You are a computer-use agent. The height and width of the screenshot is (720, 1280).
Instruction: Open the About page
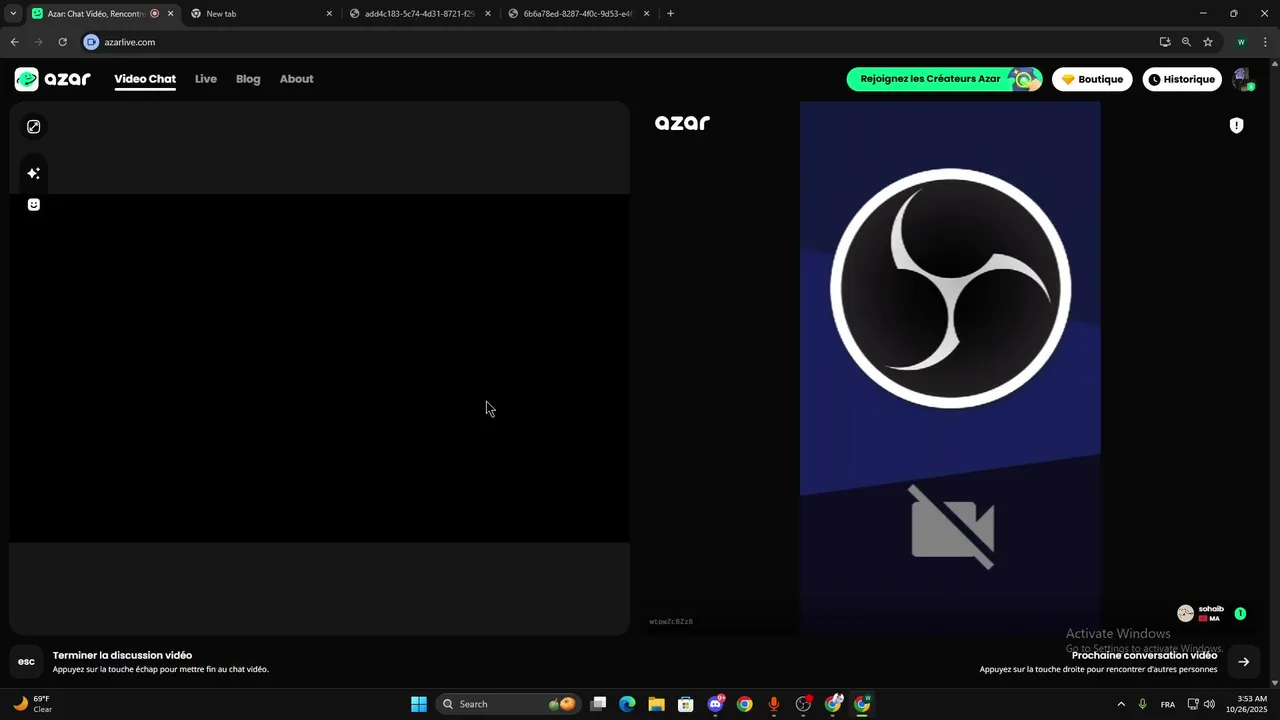click(296, 79)
